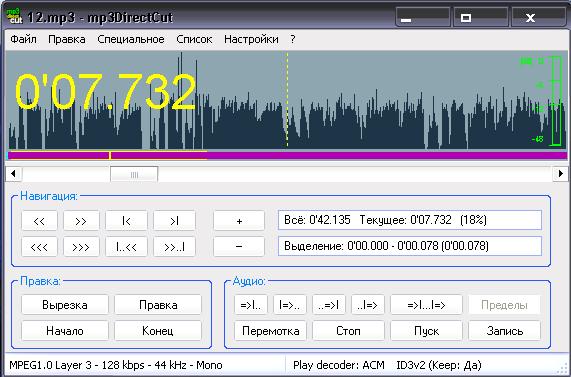
Task: Open the Файл menu
Action: coord(23,39)
